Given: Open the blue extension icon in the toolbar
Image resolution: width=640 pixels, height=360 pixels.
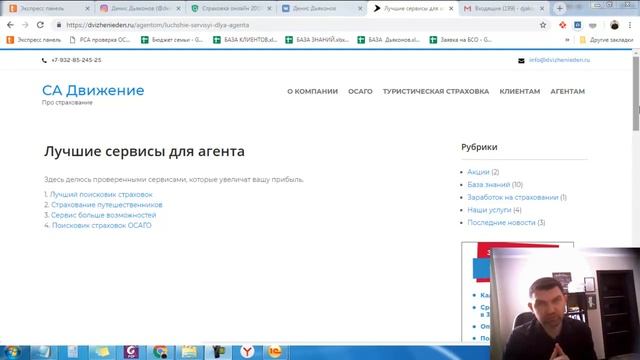Looking at the screenshot, I should (x=578, y=25).
